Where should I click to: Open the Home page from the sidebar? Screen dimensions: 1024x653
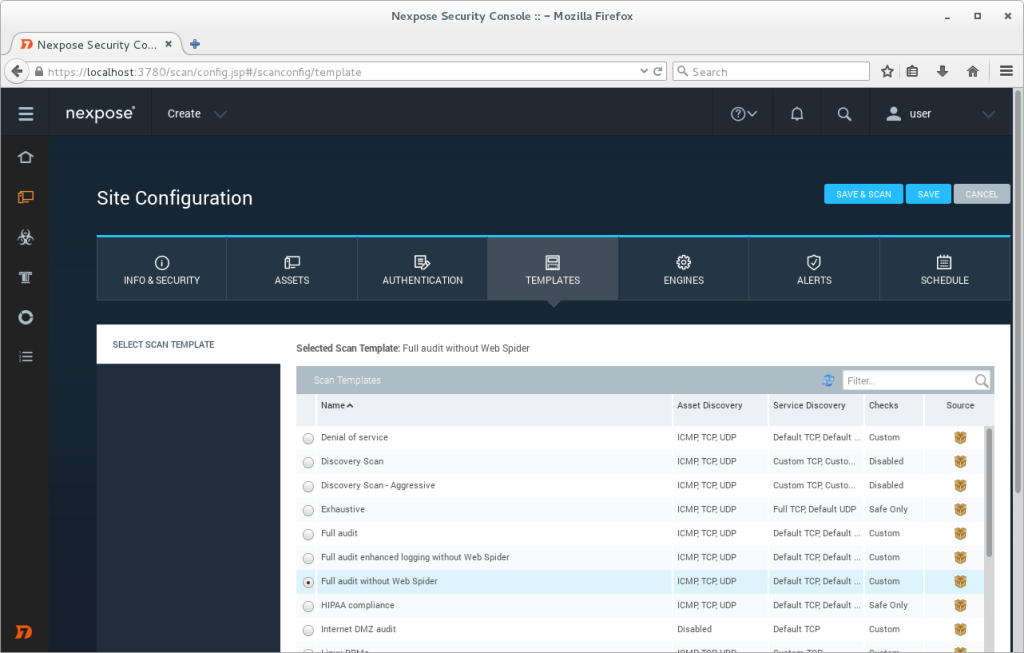point(25,157)
